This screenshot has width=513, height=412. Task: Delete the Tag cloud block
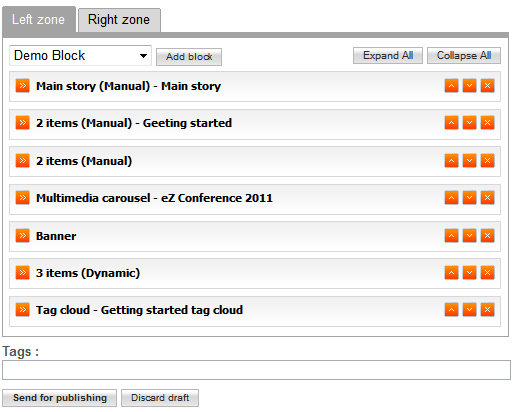[x=487, y=310]
